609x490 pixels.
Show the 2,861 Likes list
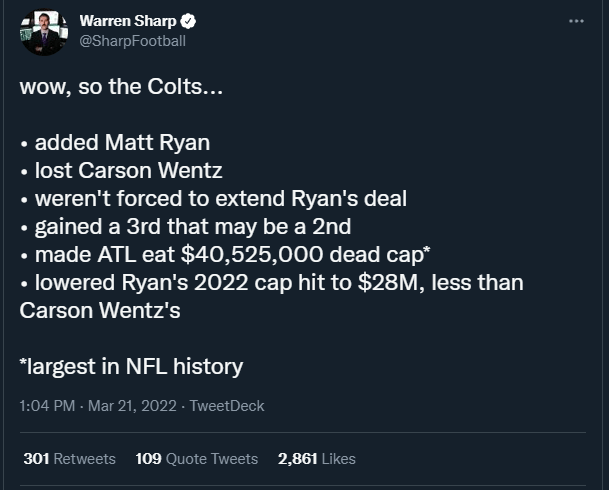[x=317, y=459]
